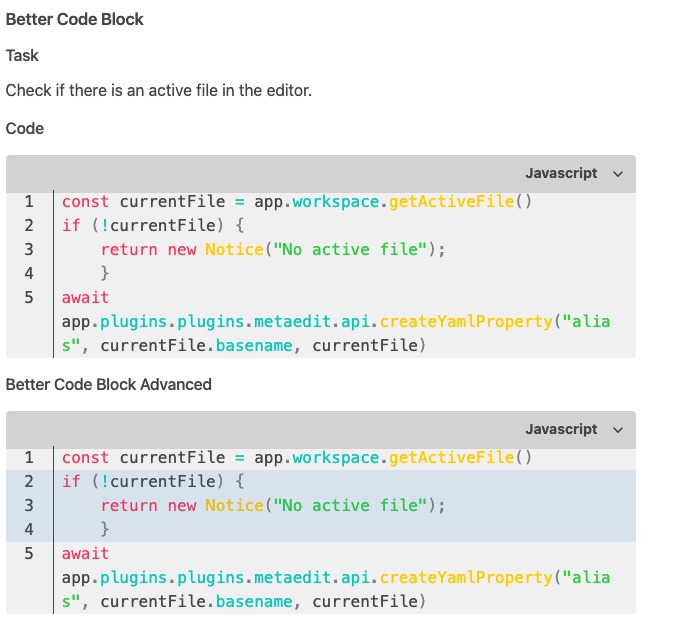Click the "Better Code Block" title at the top
The image size is (677, 623).
(75, 20)
